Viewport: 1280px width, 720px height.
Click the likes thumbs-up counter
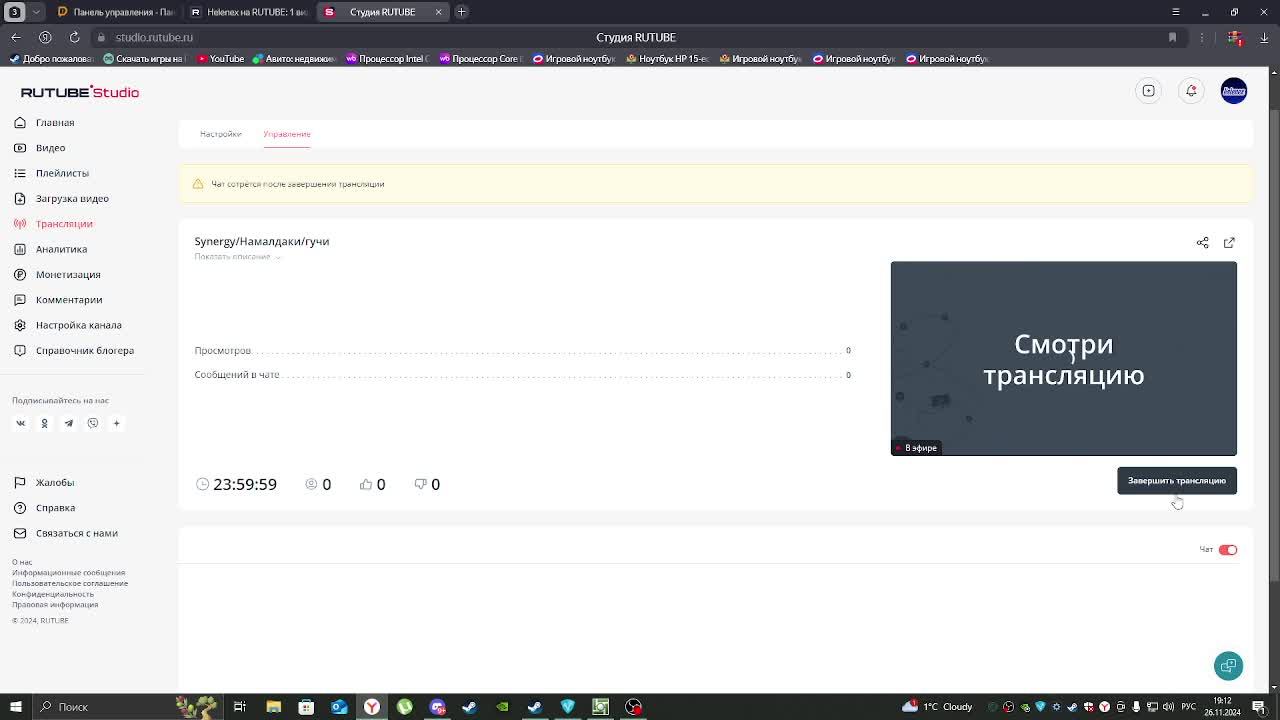point(372,484)
